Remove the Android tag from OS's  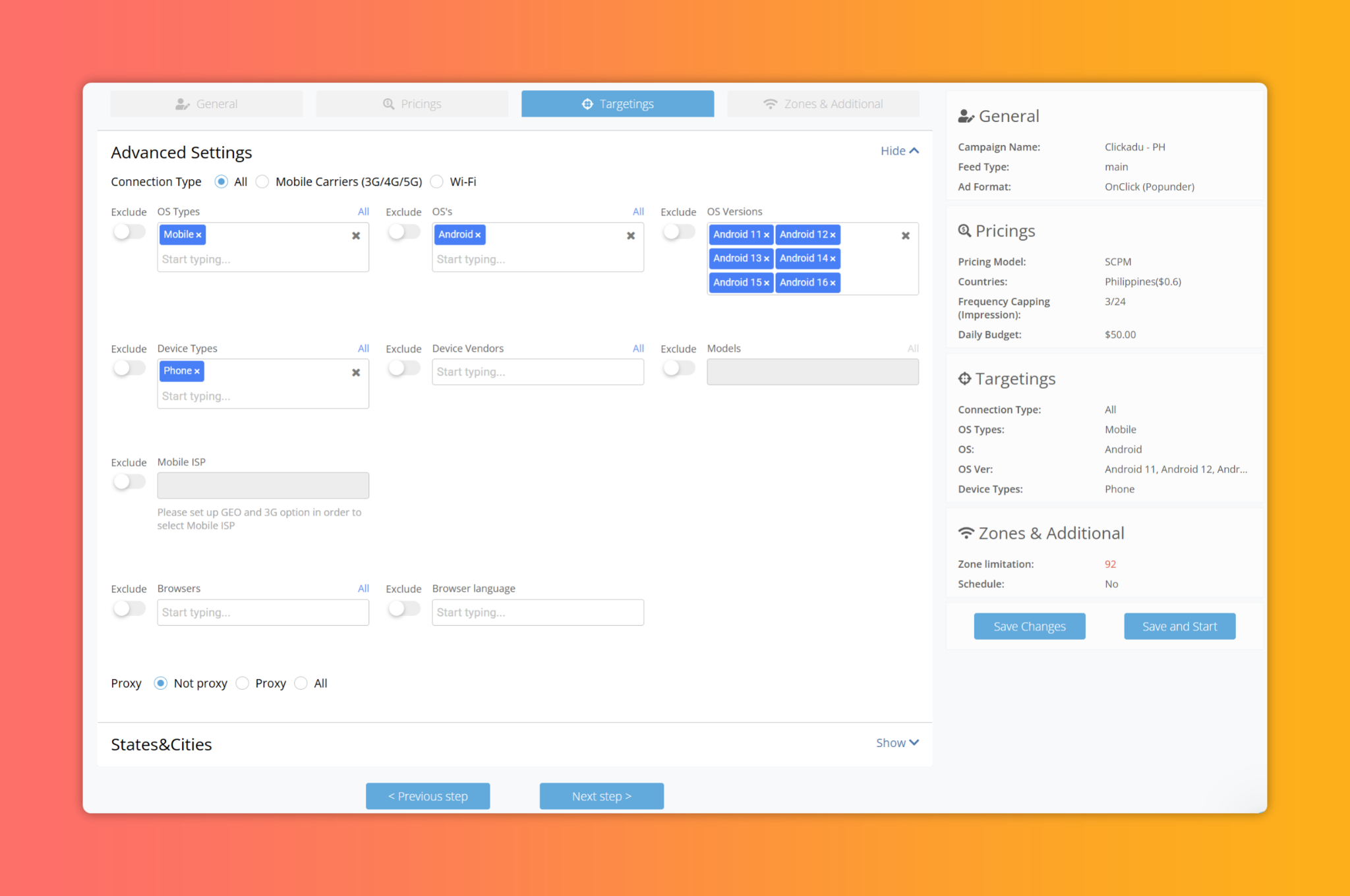(x=478, y=235)
